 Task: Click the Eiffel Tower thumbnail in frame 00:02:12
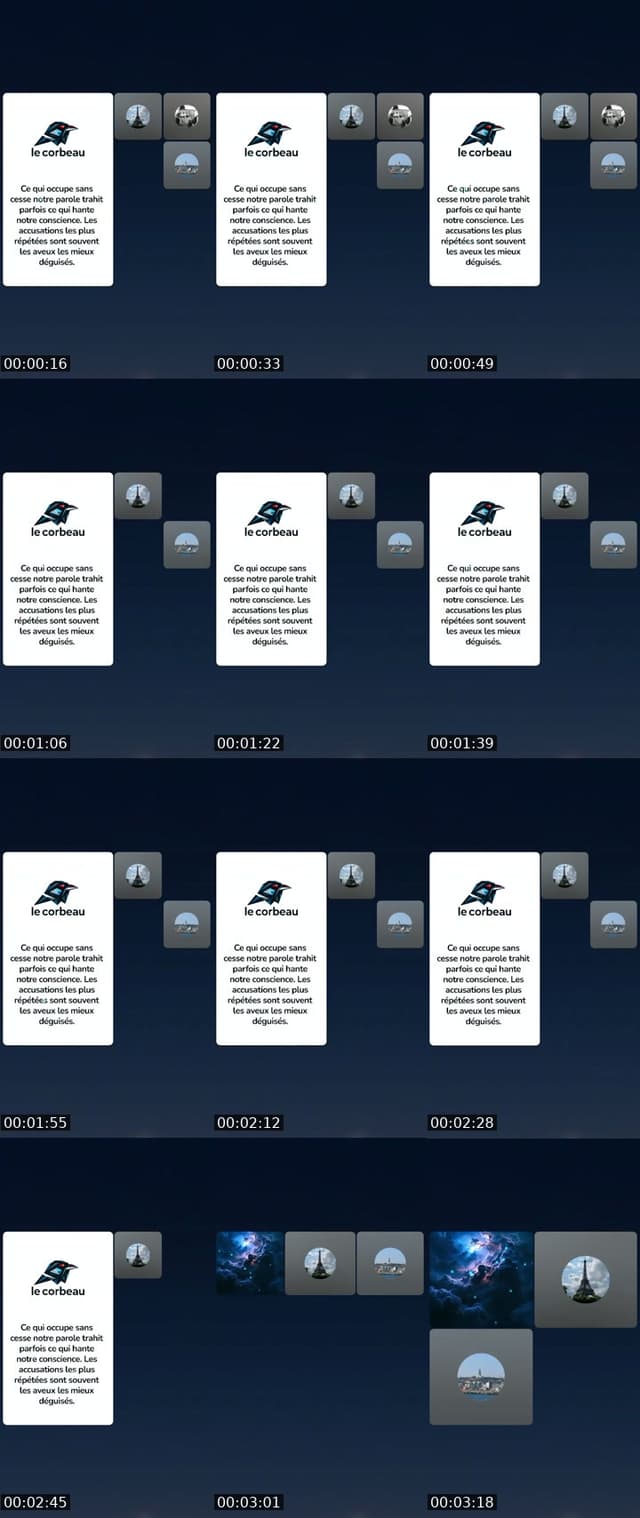click(x=351, y=875)
